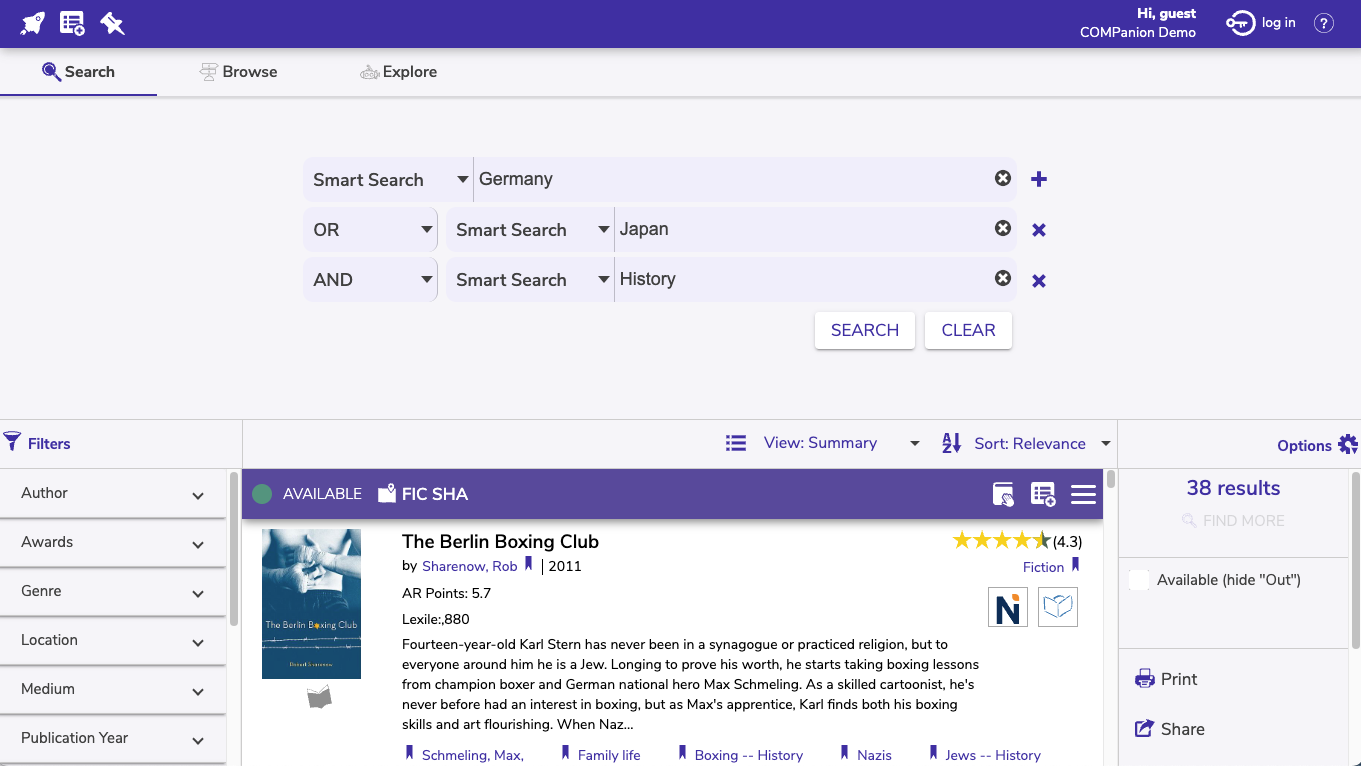The width and height of the screenshot is (1361, 766).
Task: Enable the Available (hide "Out") filter
Action: click(1140, 579)
